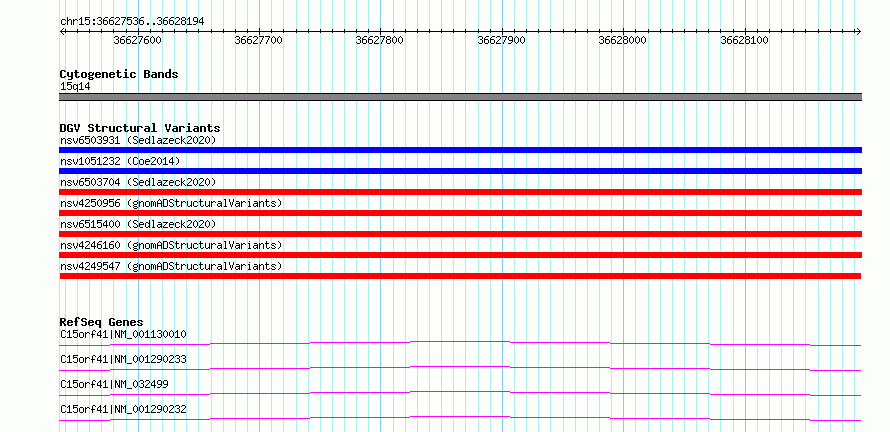This screenshot has height=432, width=890.
Task: Open variant label nsv4249547 (gnomADStructuralVariants)
Action: 171,266
